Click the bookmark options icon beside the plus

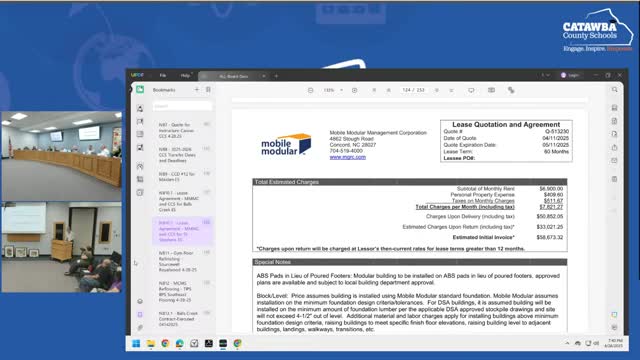click(208, 89)
